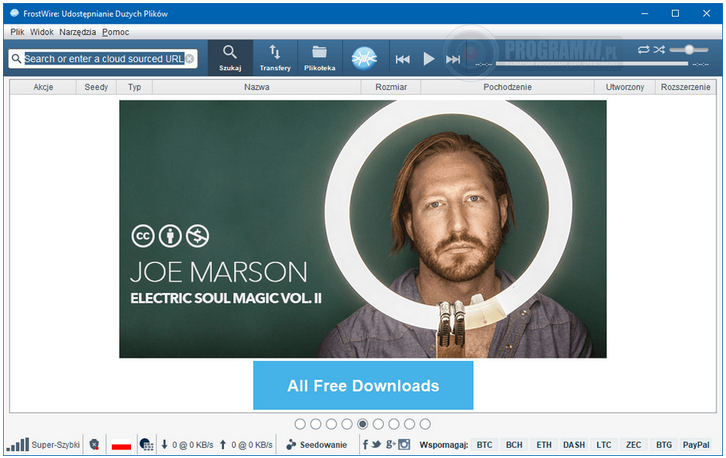Screen dimensions: 726x458
Task: Sort results by Rozszerzenie column
Action: [x=685, y=87]
